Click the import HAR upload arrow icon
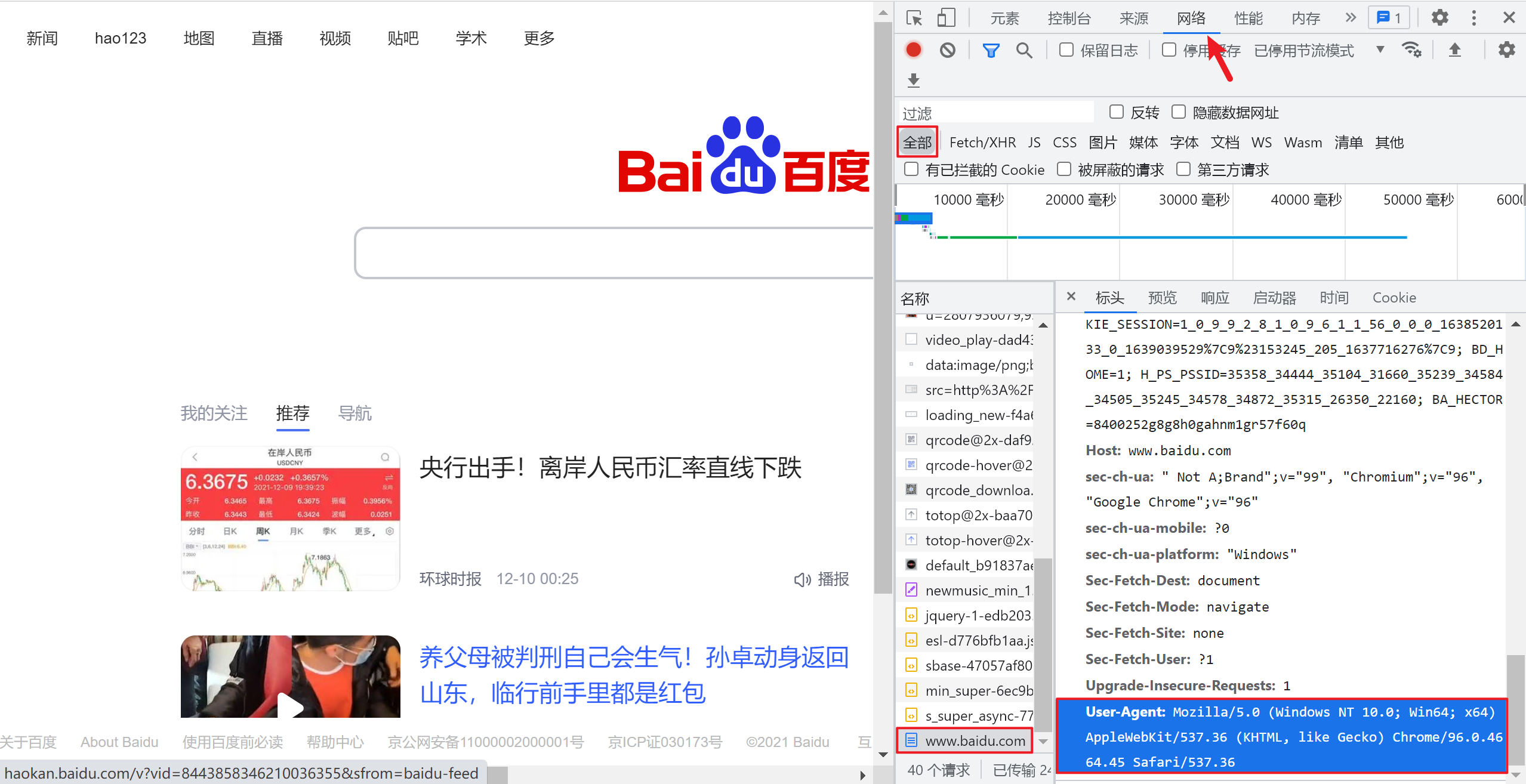The image size is (1526, 784). click(x=1455, y=50)
